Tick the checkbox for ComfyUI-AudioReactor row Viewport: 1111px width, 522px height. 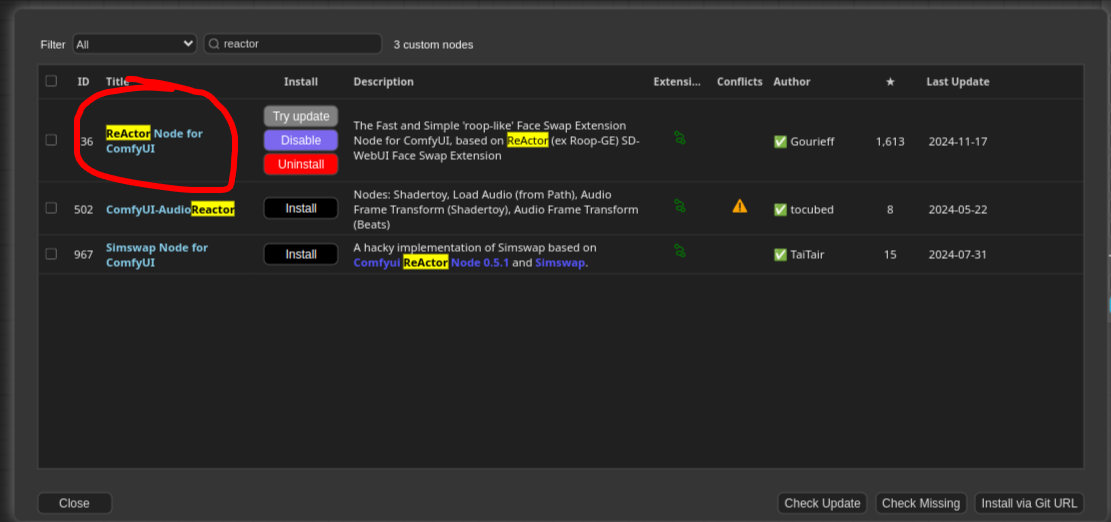(x=51, y=208)
